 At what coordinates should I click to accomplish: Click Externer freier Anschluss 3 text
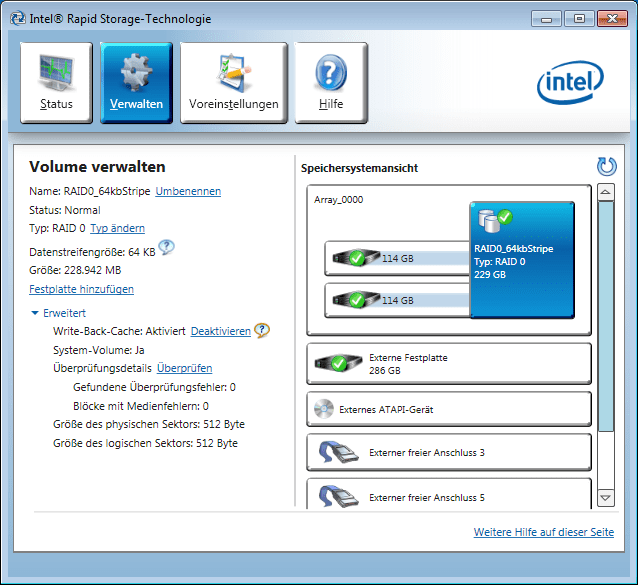point(427,453)
